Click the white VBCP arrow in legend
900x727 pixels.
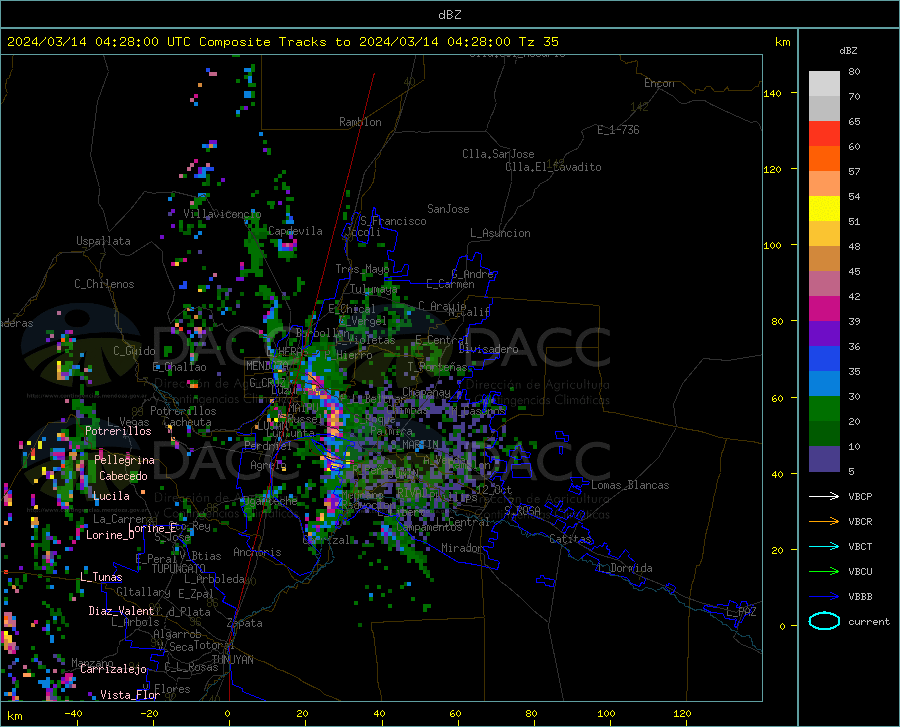click(x=824, y=496)
